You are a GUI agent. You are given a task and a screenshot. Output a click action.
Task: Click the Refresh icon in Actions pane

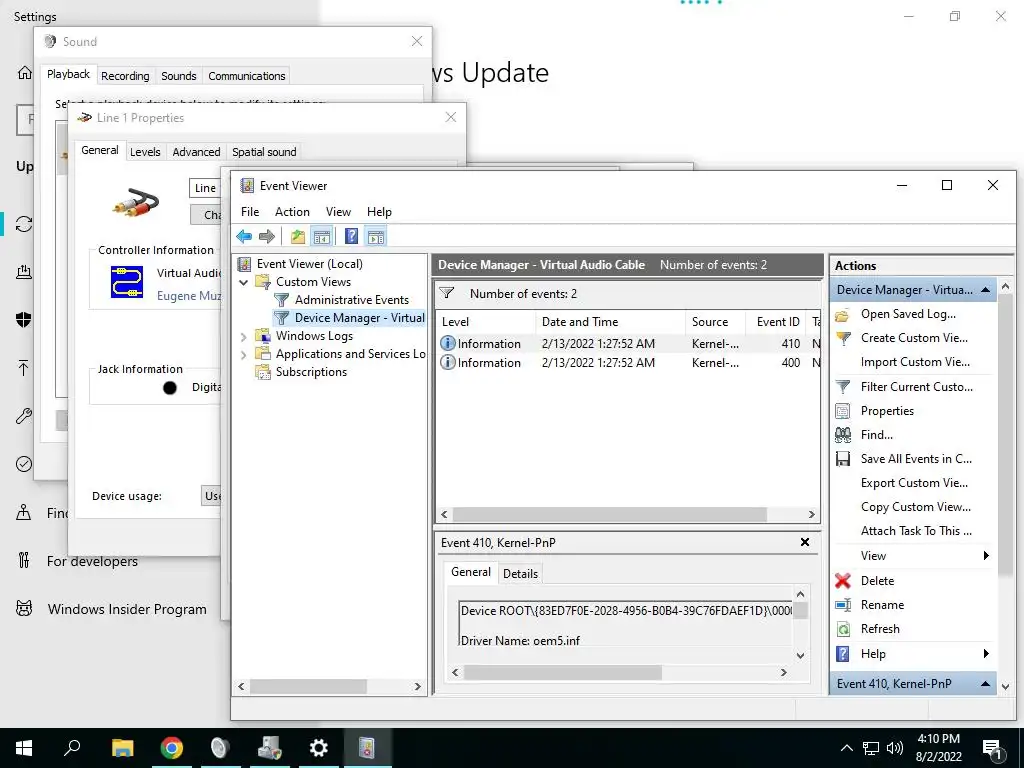click(x=843, y=629)
